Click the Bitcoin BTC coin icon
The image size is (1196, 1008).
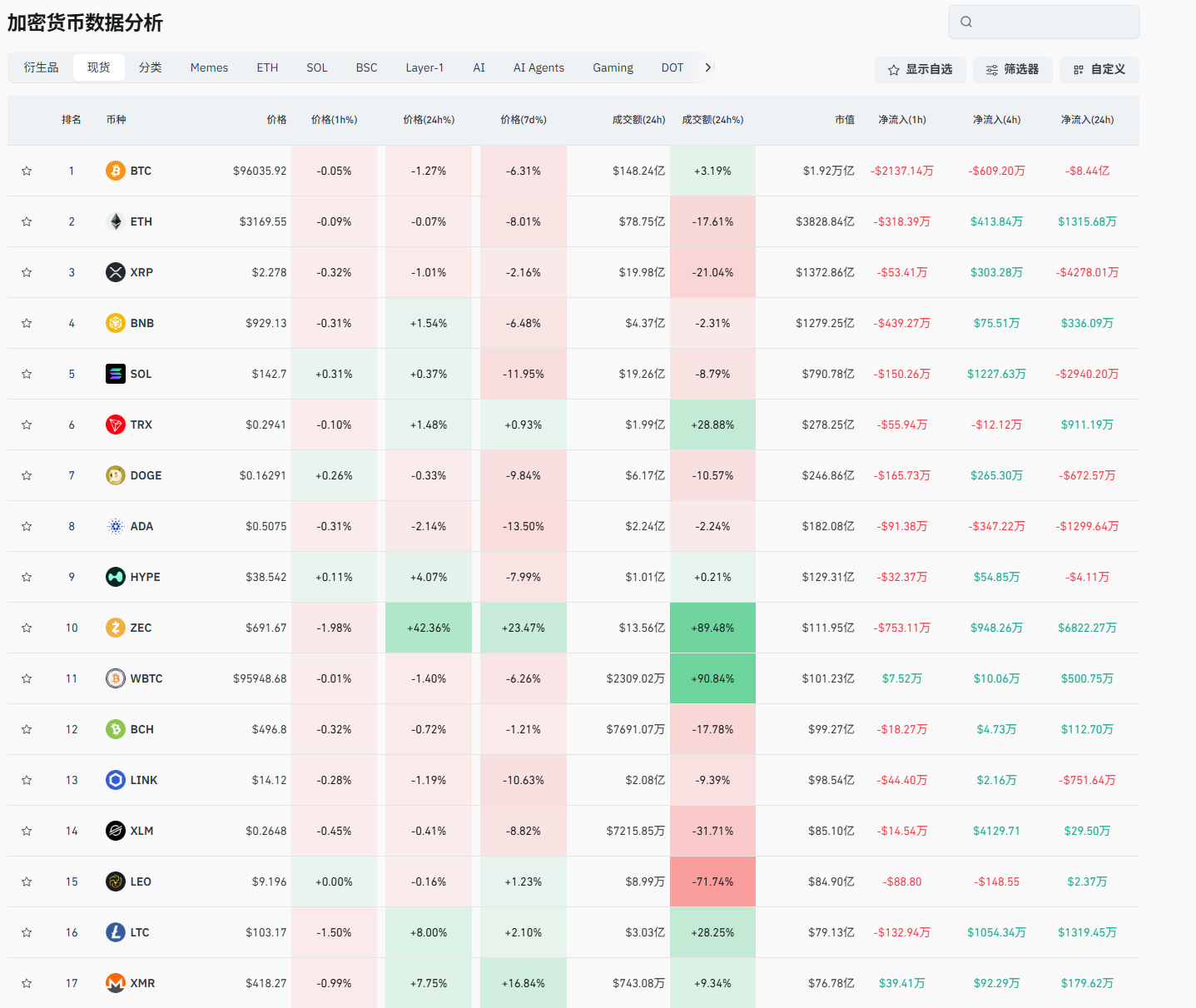(116, 171)
